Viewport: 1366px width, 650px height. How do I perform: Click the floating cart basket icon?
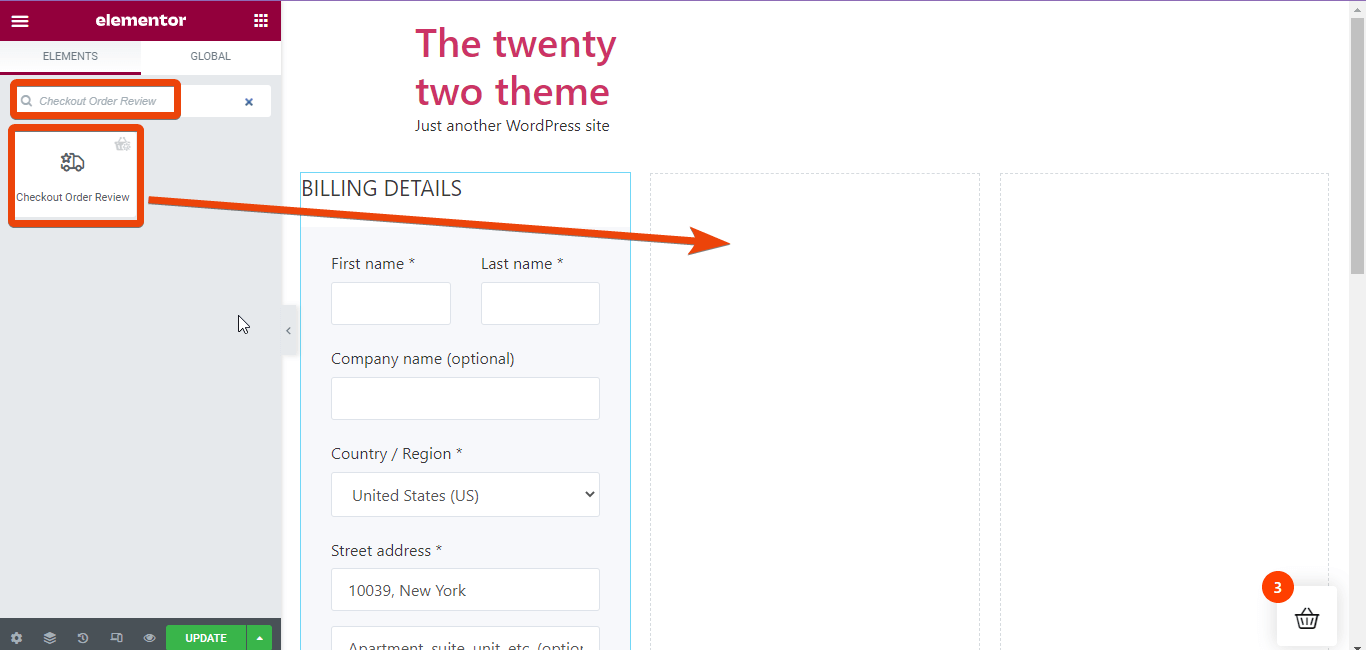[1306, 618]
